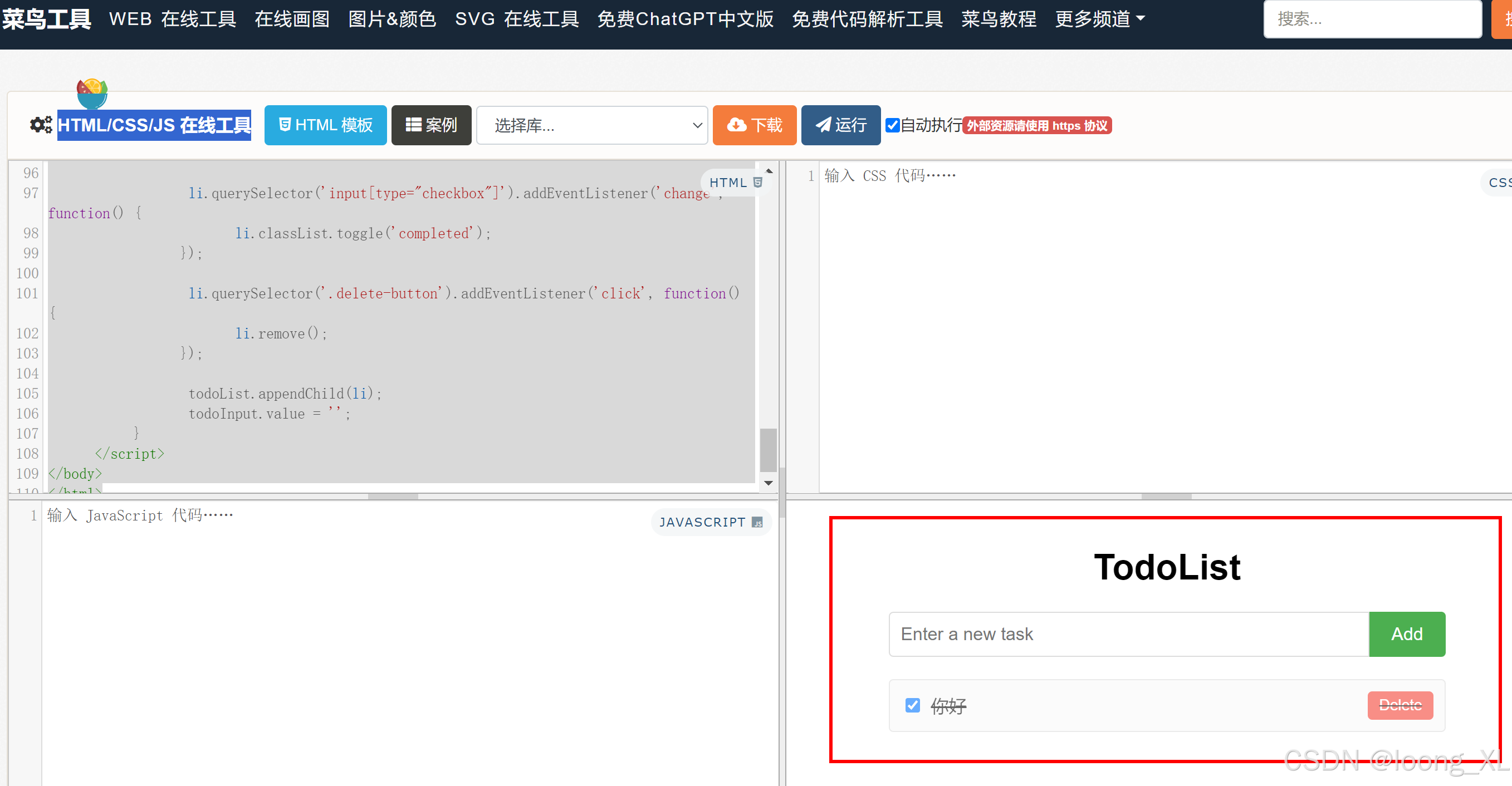Open 免费代码解析工具 menu item
This screenshot has width=1512, height=786.
tap(867, 19)
